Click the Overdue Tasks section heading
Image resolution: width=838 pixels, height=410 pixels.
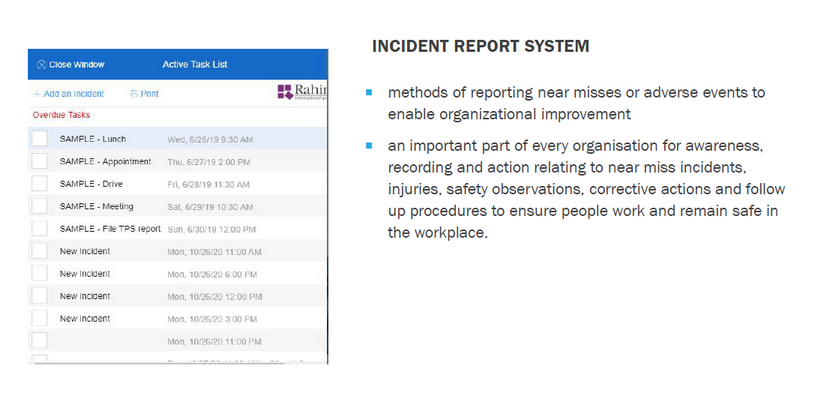(x=61, y=115)
